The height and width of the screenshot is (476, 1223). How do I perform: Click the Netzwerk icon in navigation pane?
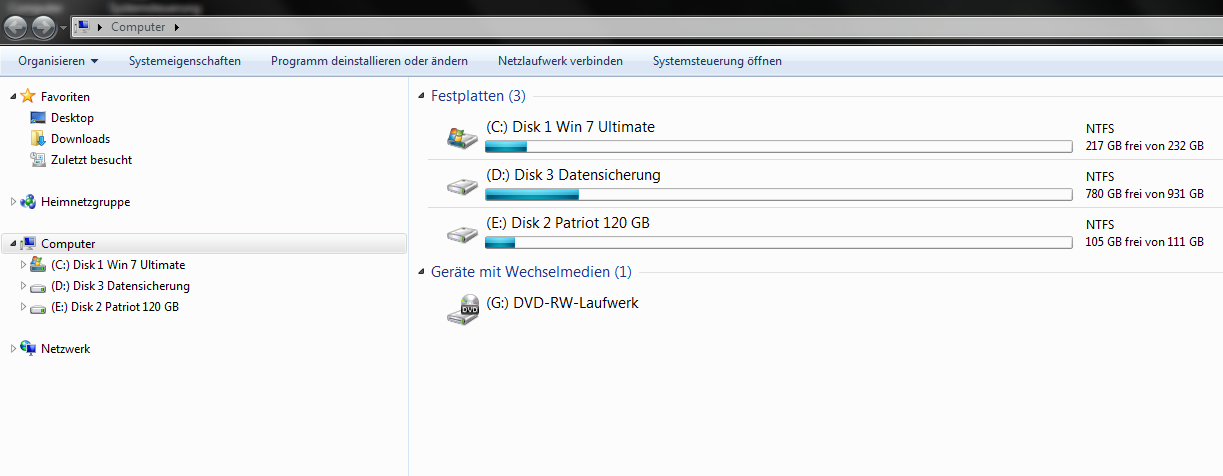[x=28, y=349]
